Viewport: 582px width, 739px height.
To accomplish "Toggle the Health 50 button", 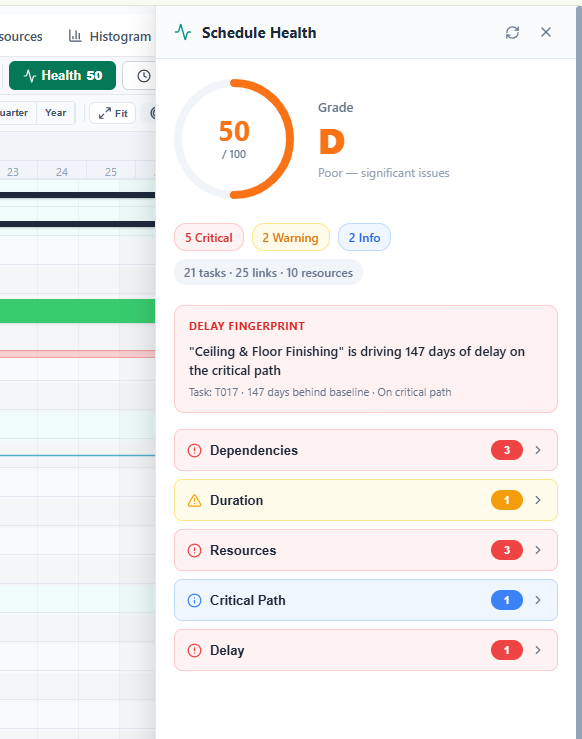I will (62, 75).
